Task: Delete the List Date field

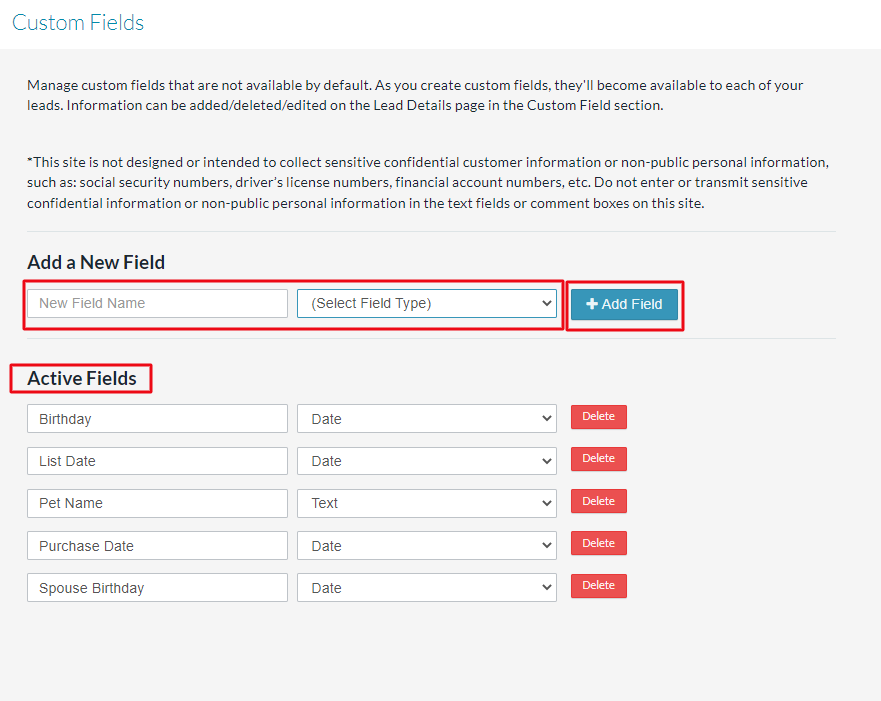Action: coord(598,459)
